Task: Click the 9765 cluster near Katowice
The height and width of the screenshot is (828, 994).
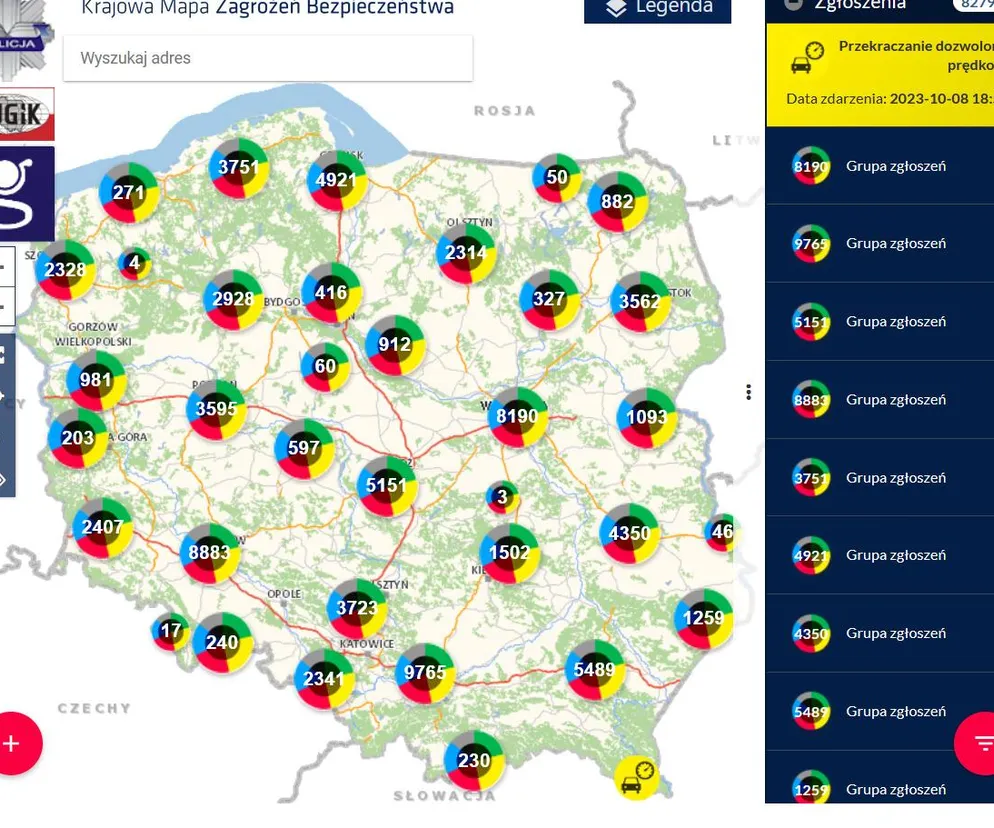Action: pos(425,673)
